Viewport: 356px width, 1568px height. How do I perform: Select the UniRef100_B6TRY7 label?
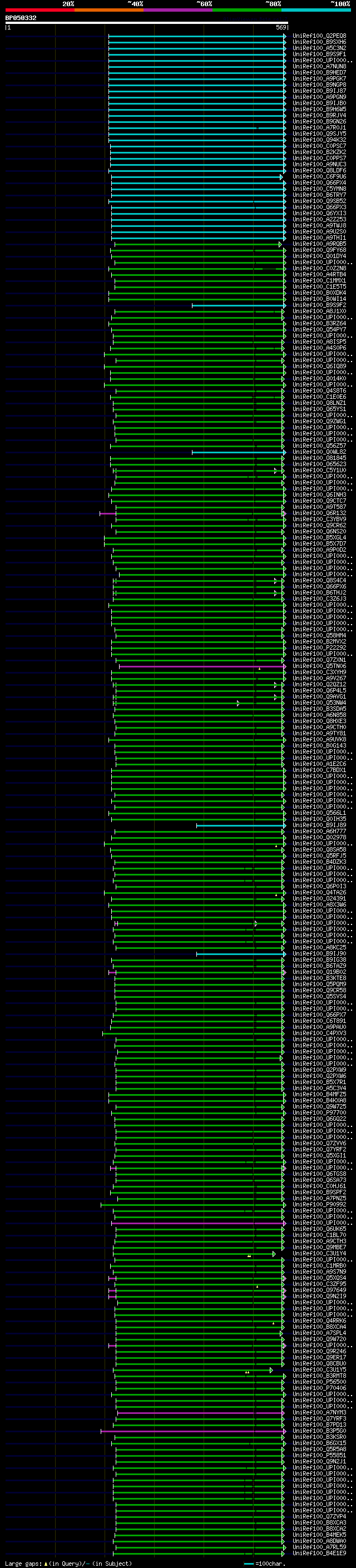tap(319, 195)
